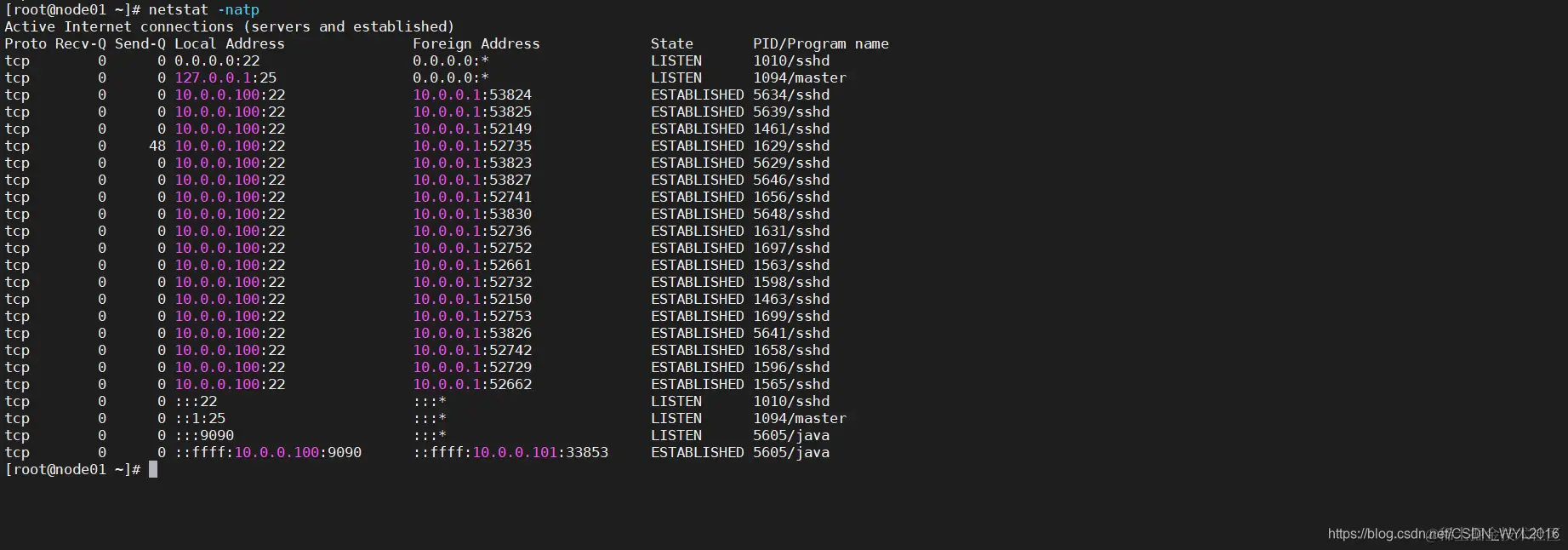The image size is (1568, 550).
Task: Select foreign address 10.0.0.1:52741
Action: pos(472,197)
